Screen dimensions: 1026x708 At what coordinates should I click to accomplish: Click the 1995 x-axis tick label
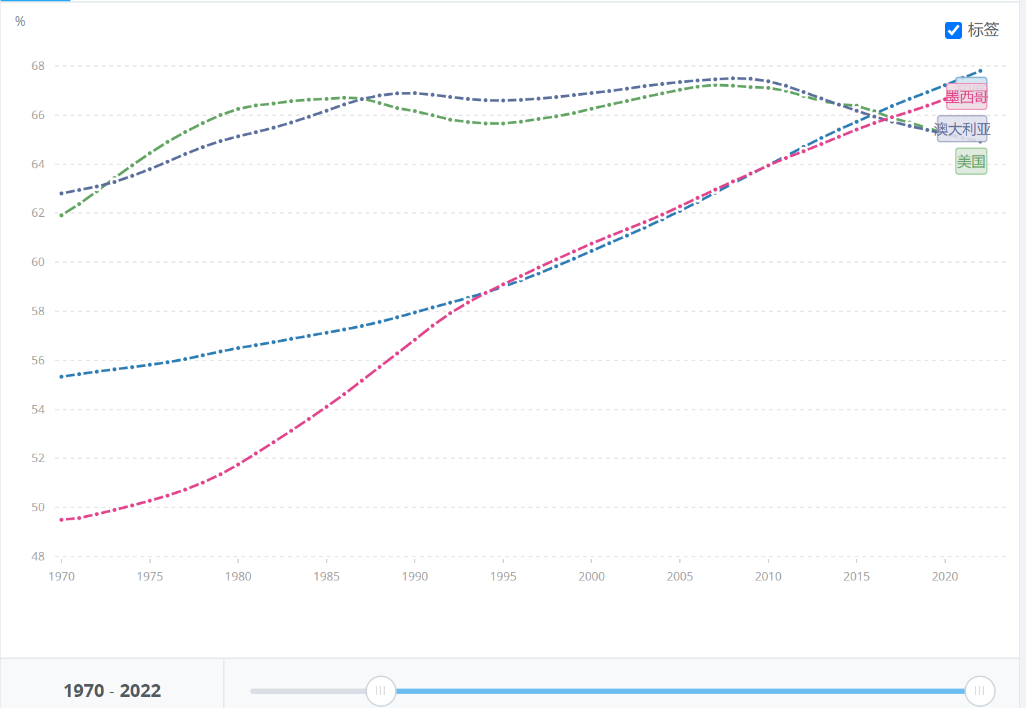click(x=503, y=576)
